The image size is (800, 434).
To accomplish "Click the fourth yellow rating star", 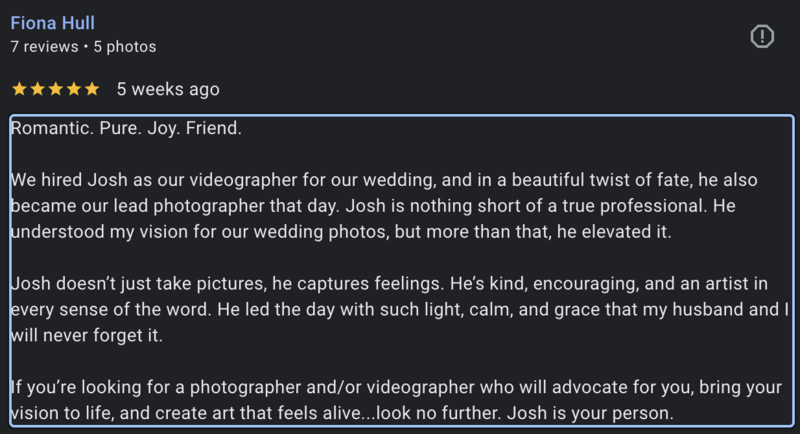I will pyautogui.click(x=73, y=89).
